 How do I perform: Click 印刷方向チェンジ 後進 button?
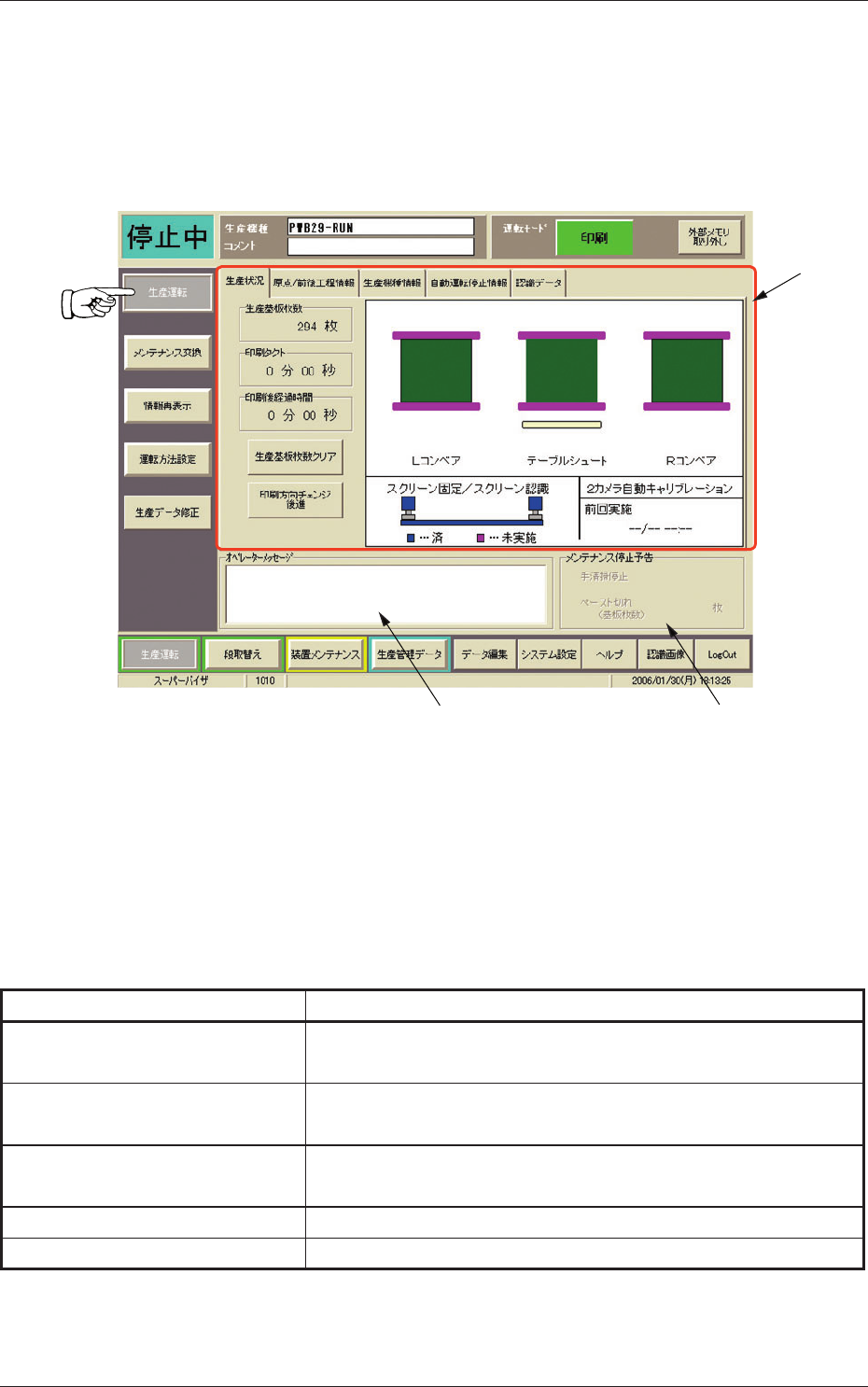point(296,499)
